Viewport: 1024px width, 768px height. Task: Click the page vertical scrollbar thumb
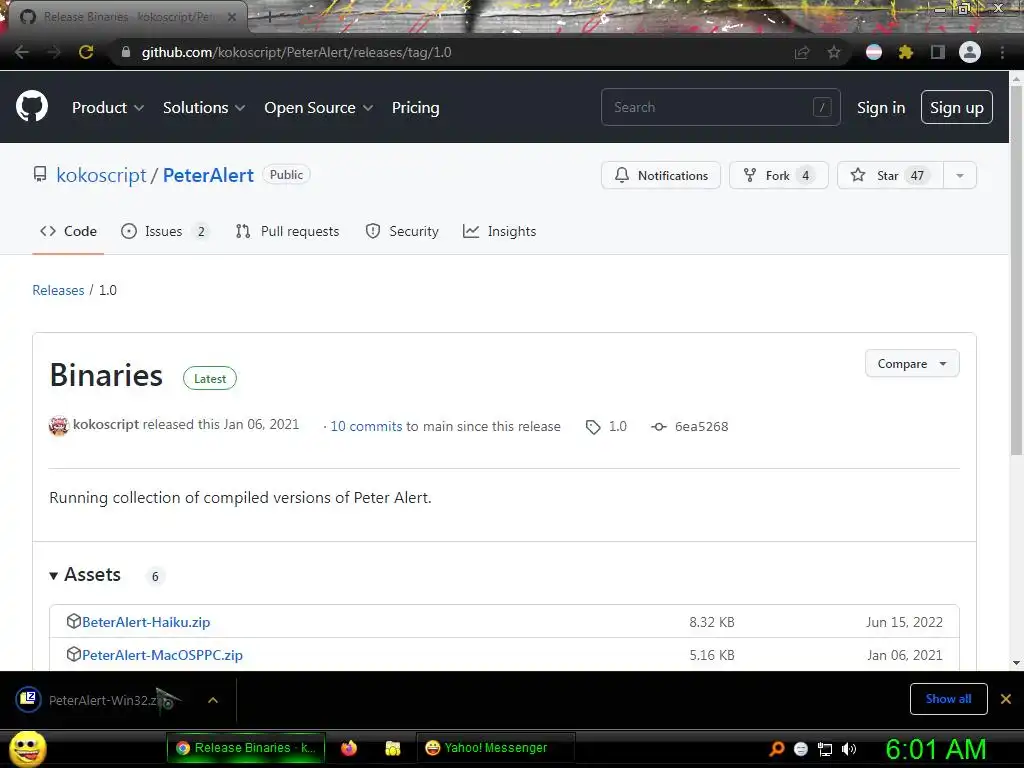coord(1017,271)
